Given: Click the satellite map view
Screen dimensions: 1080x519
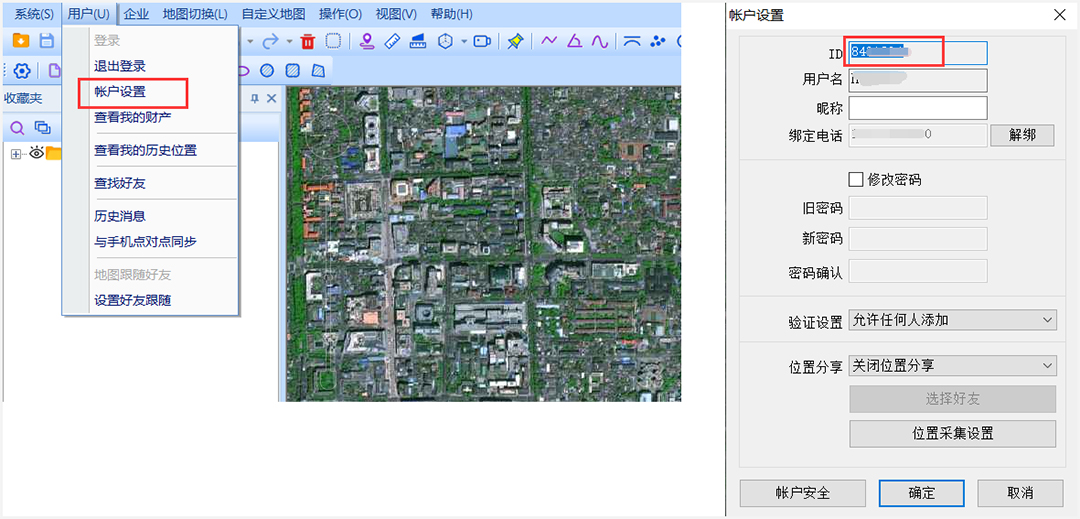Looking at the screenshot, I should point(484,244).
